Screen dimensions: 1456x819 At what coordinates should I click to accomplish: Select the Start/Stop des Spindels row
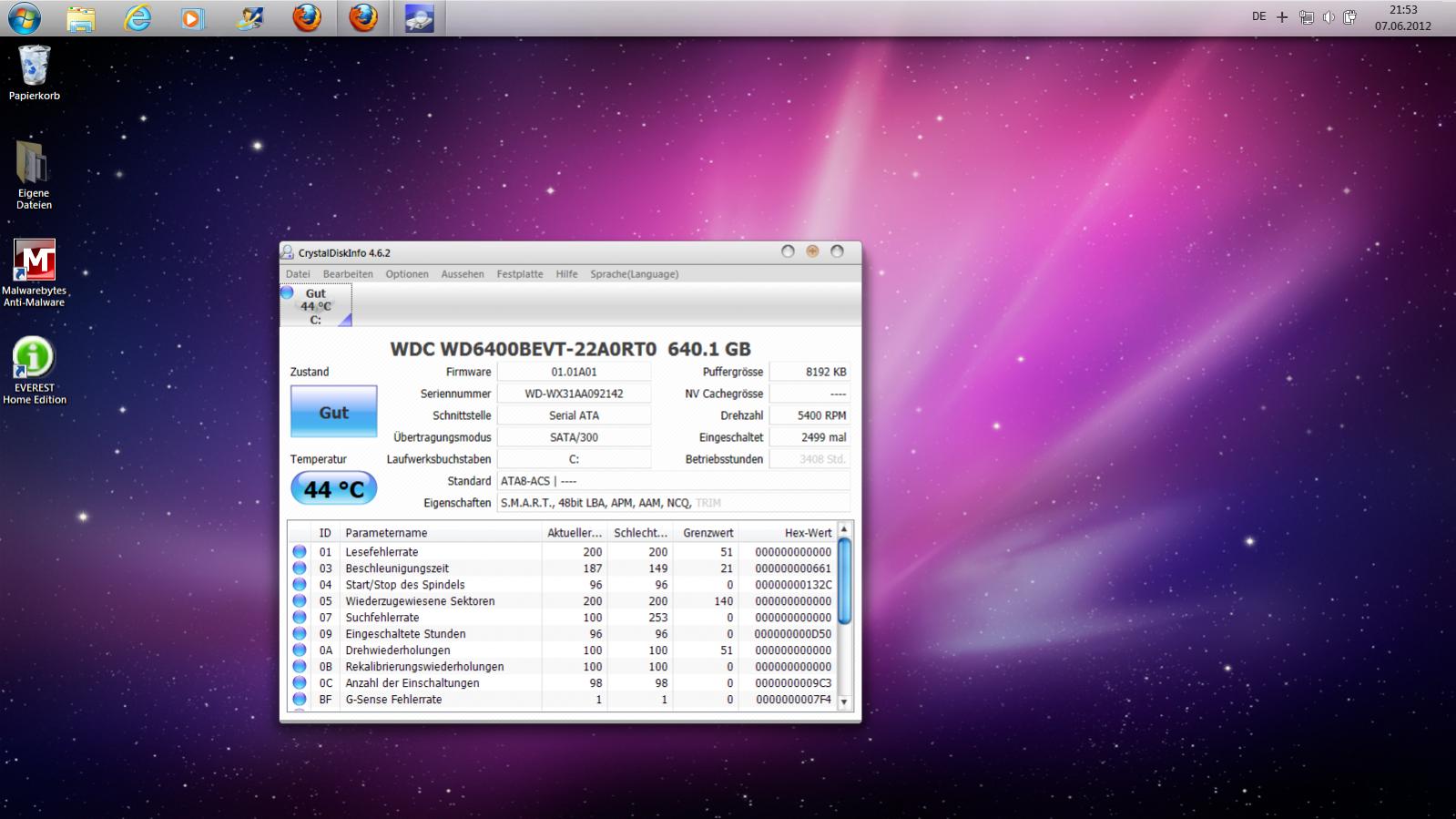(562, 585)
